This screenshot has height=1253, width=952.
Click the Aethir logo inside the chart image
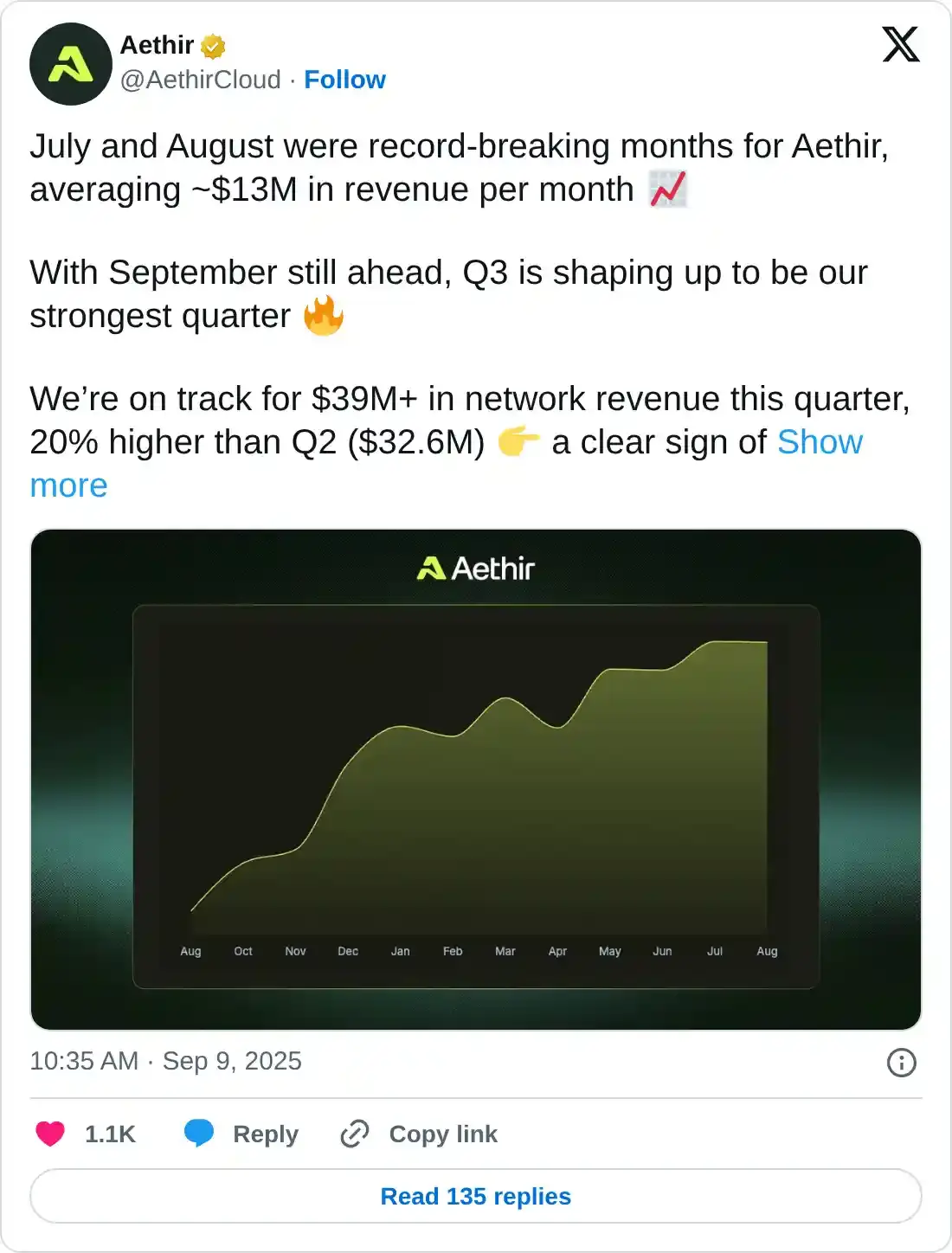(x=474, y=568)
